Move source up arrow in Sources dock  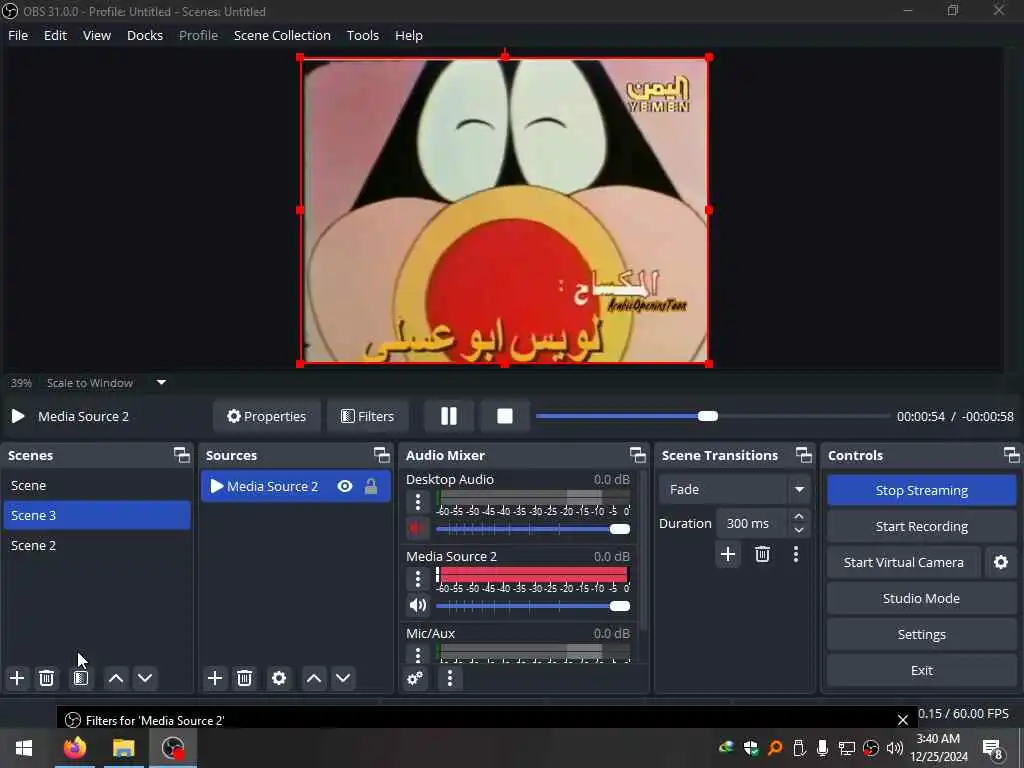point(313,678)
